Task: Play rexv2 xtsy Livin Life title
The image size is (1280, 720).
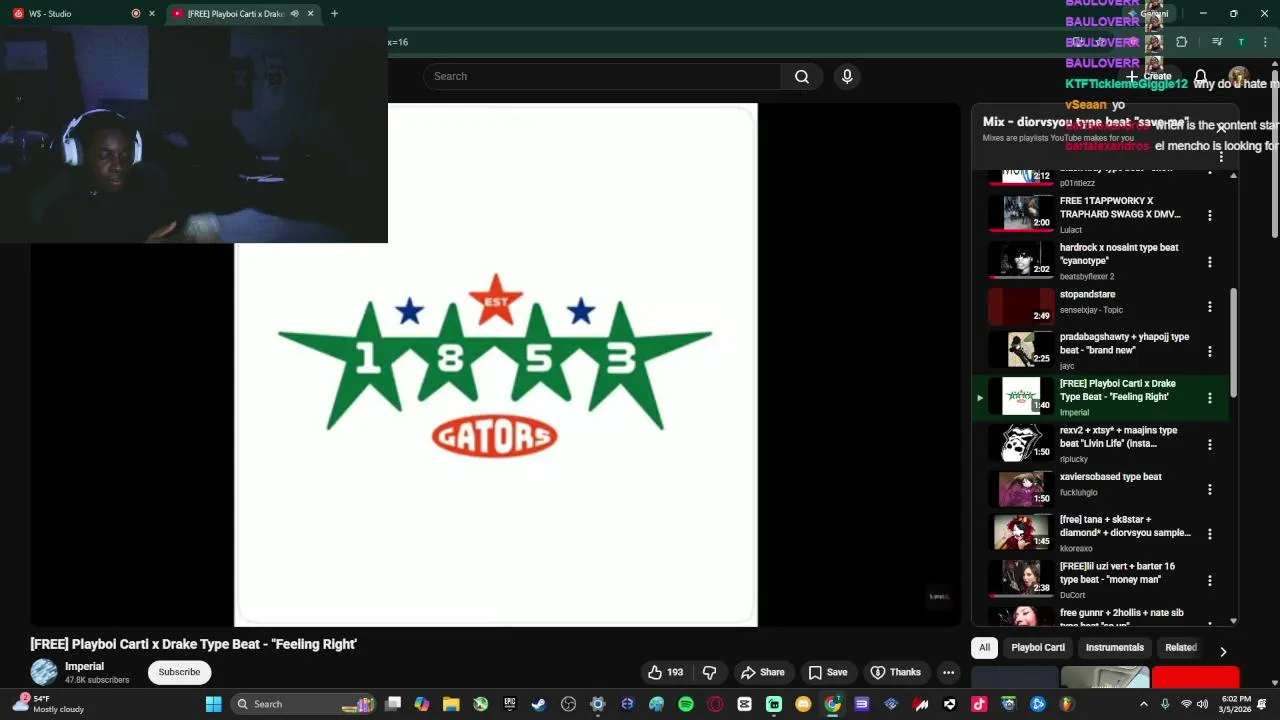Action: [x=1118, y=437]
